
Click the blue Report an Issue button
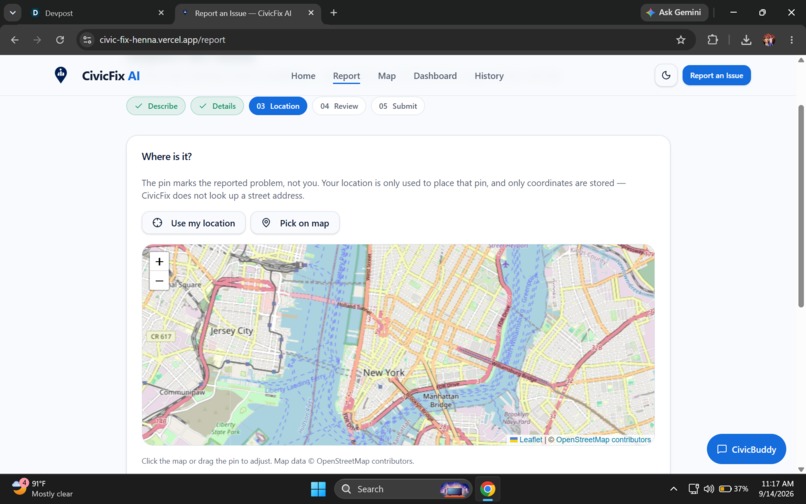716,76
